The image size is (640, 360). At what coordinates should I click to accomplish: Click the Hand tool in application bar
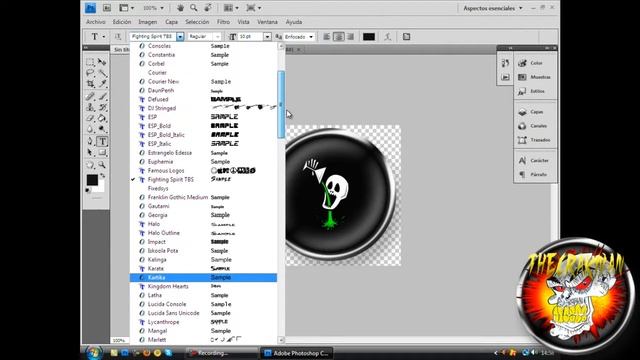coord(180,8)
